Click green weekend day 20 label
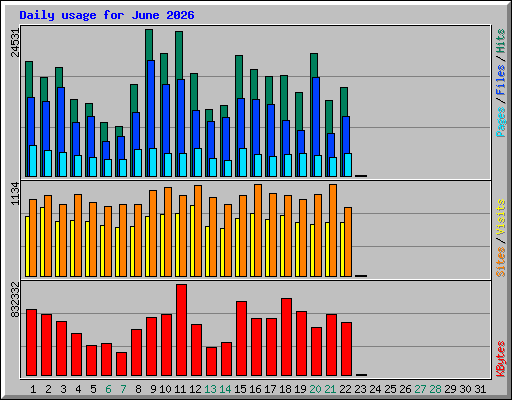 315,389
